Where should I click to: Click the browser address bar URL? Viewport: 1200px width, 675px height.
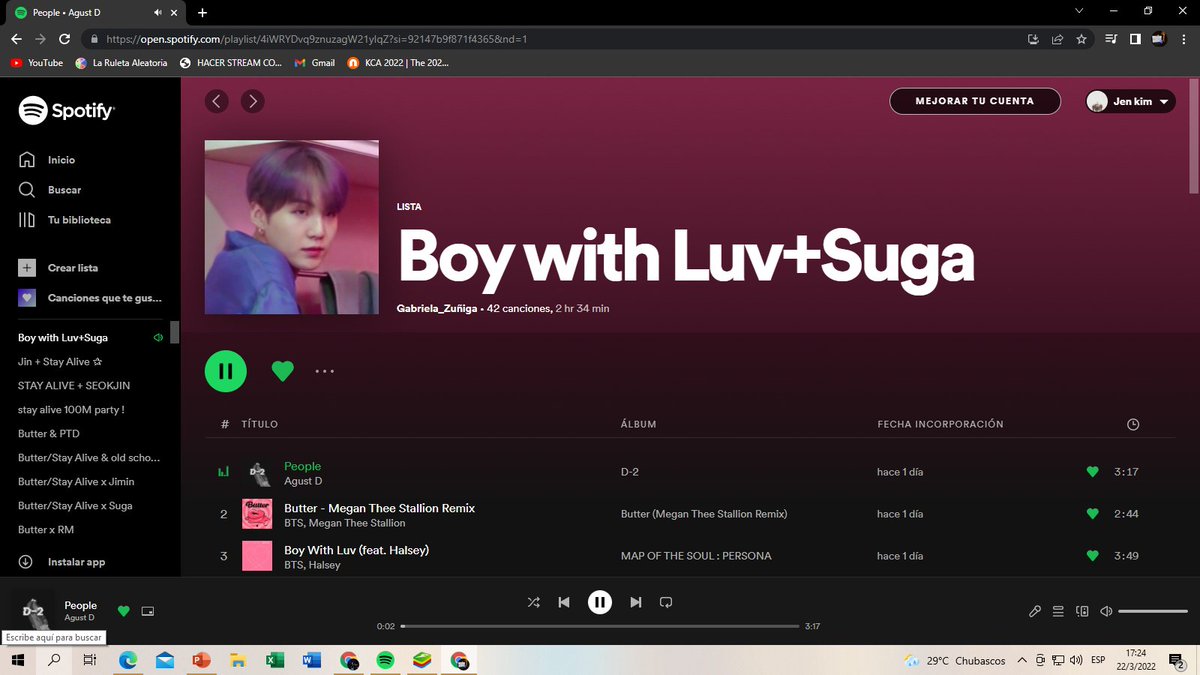pos(315,39)
